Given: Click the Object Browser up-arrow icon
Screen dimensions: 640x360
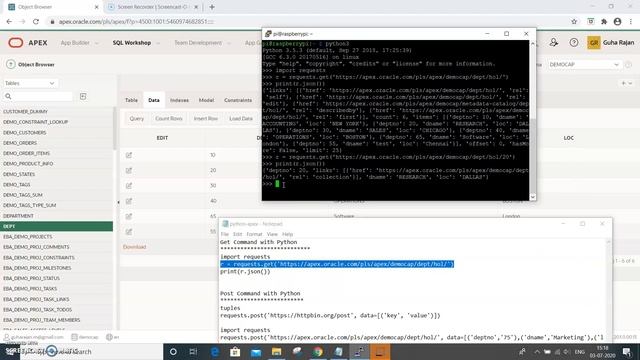Looking at the screenshot, I should tap(11, 64).
